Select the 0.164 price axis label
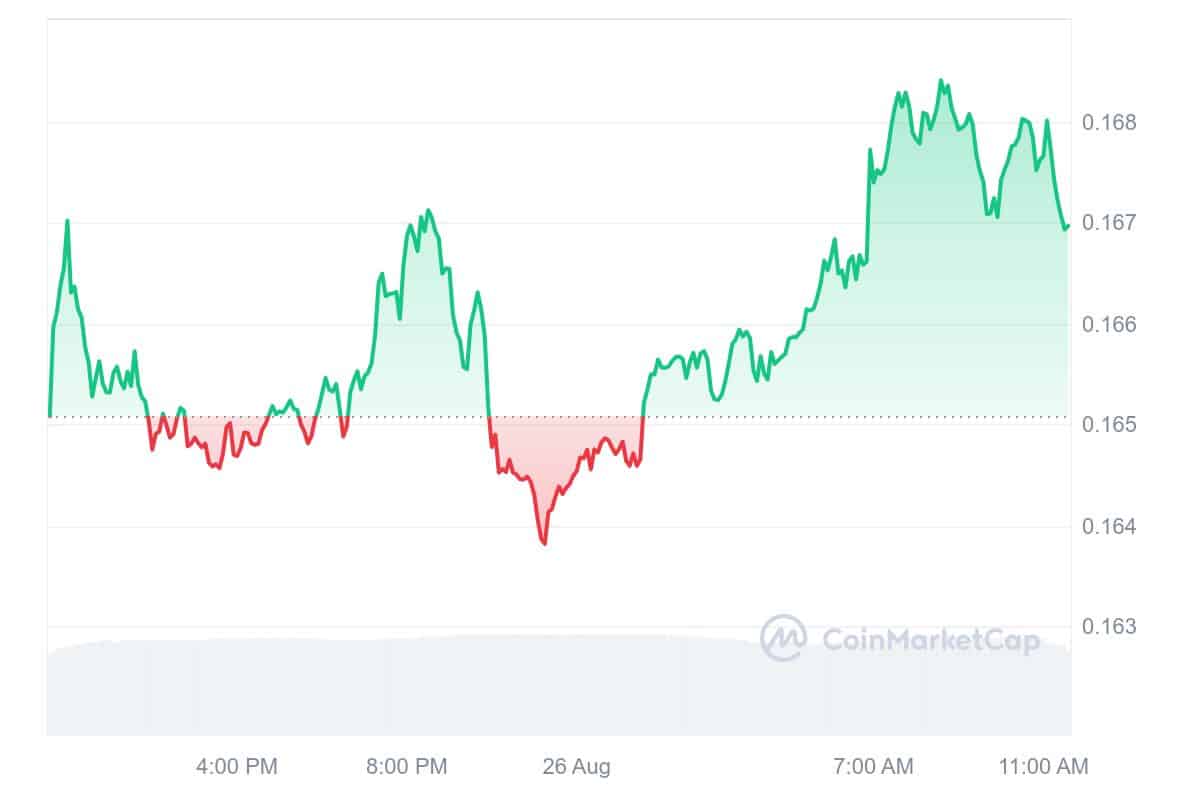This screenshot has width=1200, height=800. [1109, 526]
